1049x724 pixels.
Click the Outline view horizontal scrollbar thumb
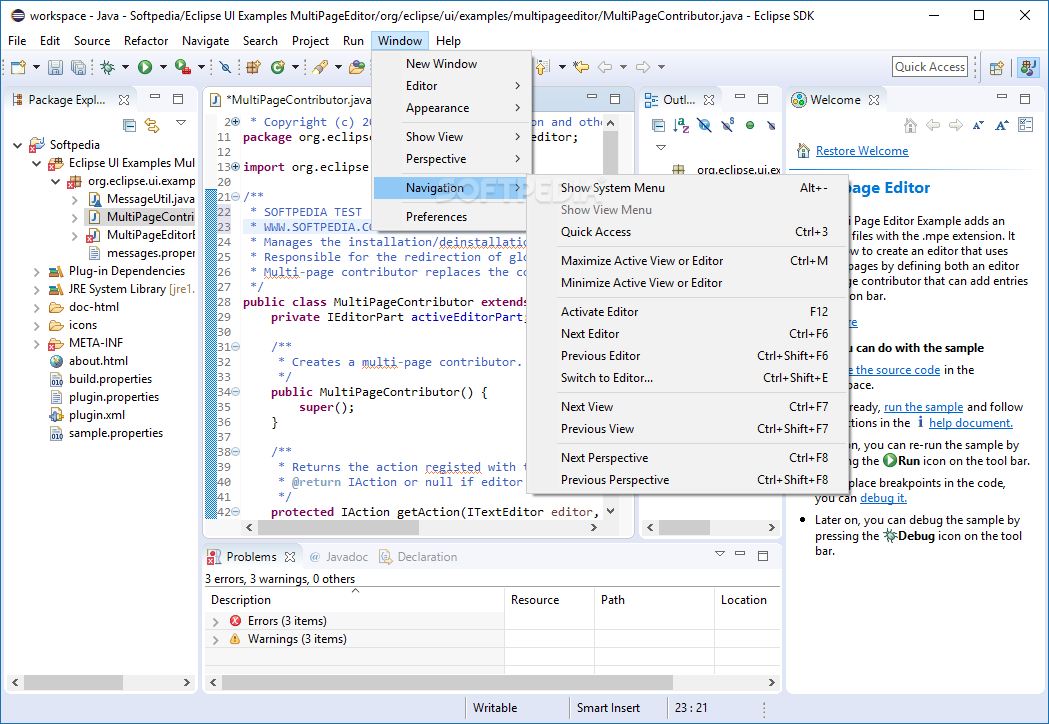click(684, 528)
